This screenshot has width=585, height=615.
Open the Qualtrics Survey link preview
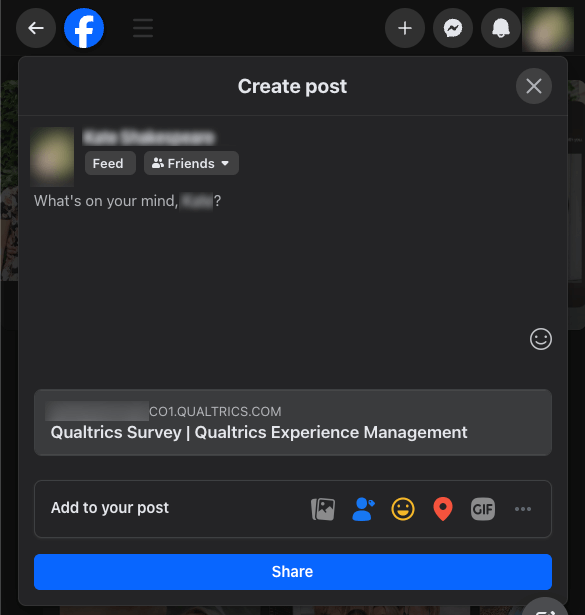[293, 422]
